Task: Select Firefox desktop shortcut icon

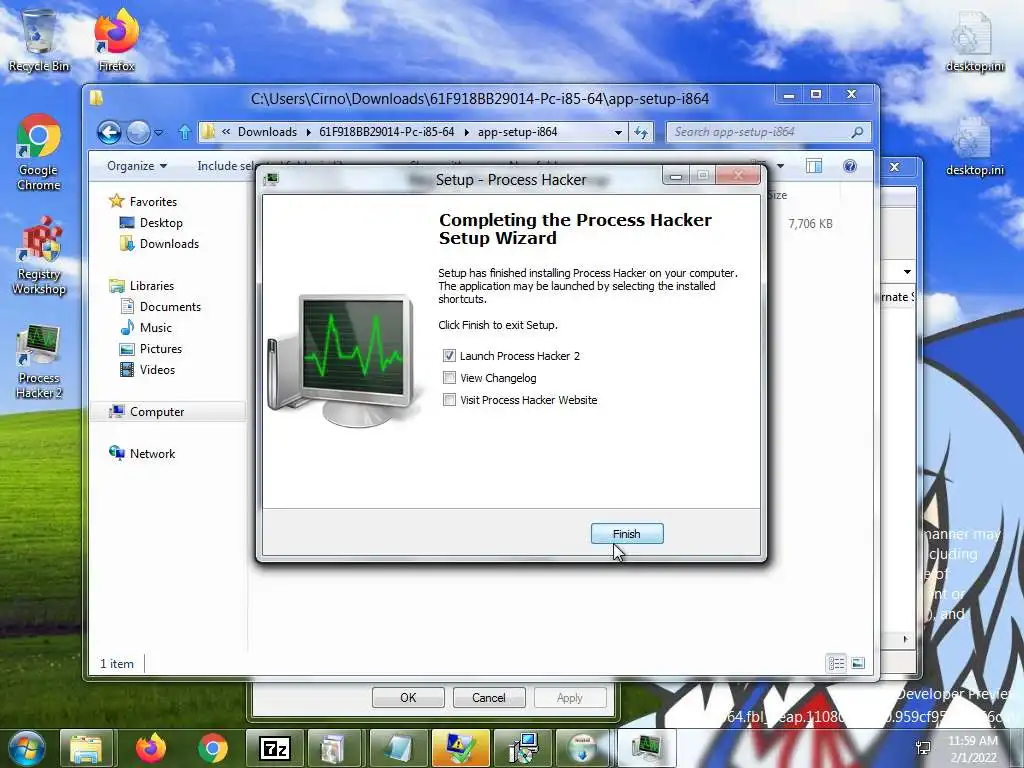Action: pos(116,40)
